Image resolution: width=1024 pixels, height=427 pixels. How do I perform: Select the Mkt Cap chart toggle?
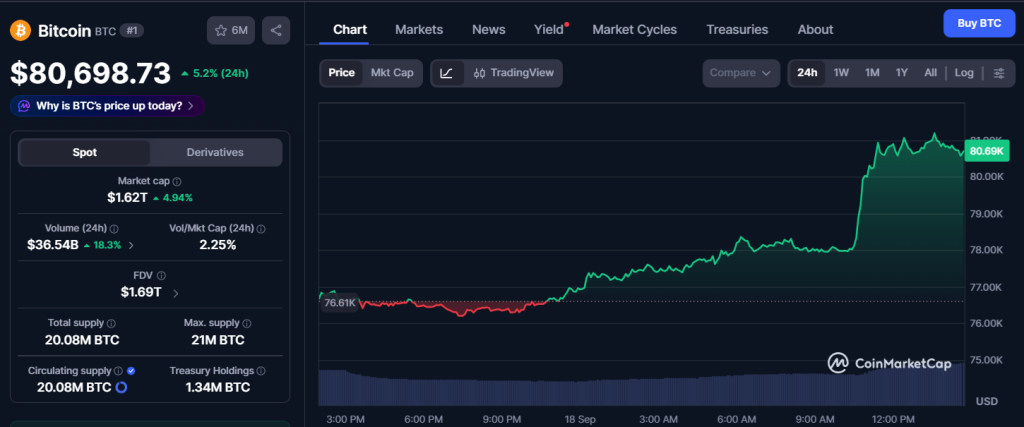392,73
